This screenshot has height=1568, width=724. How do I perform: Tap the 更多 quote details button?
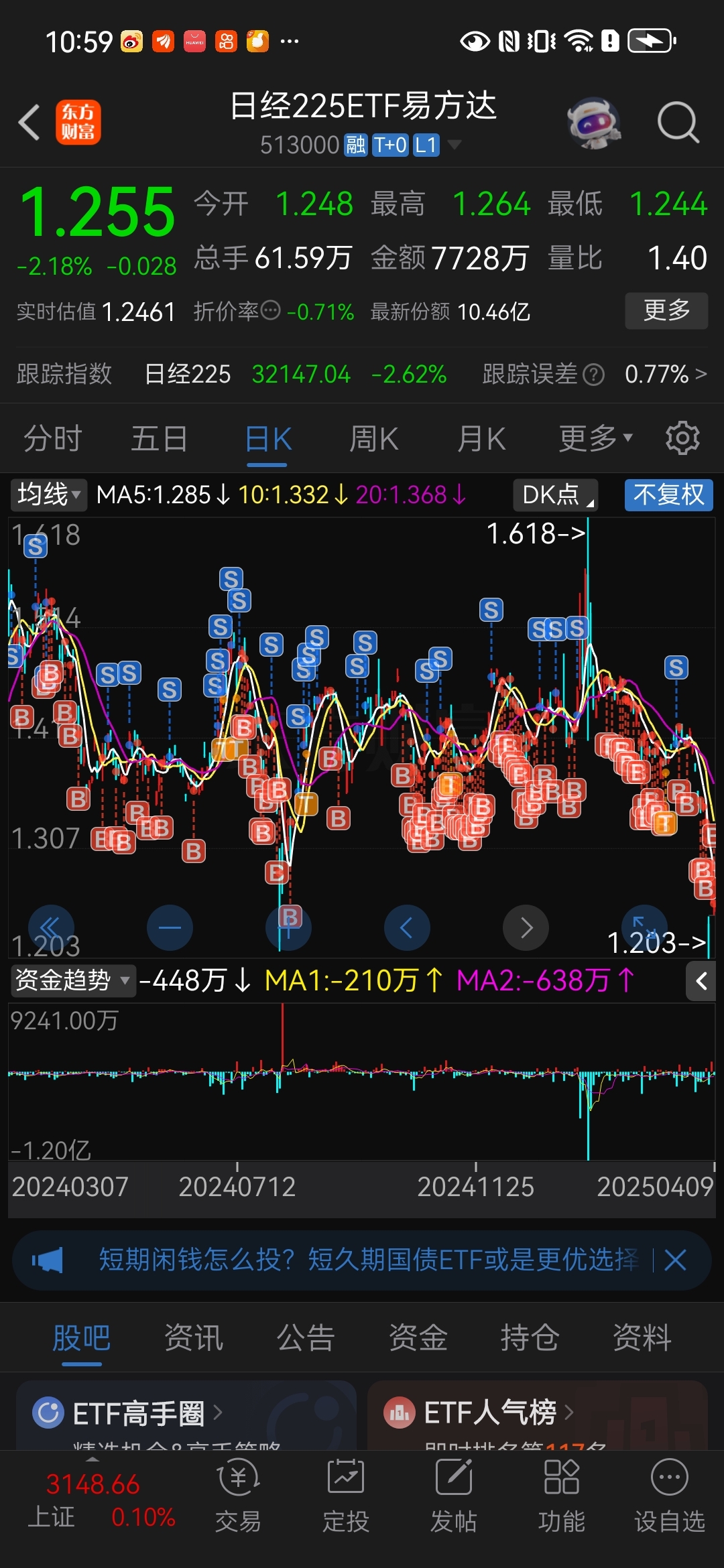click(666, 310)
